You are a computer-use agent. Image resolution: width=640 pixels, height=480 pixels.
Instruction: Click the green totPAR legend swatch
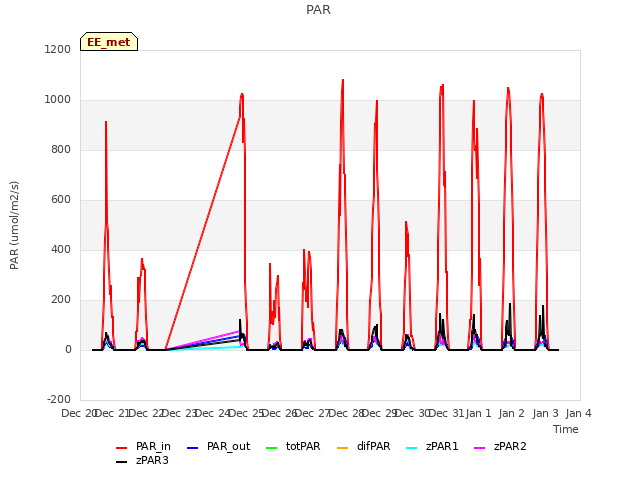click(271, 448)
